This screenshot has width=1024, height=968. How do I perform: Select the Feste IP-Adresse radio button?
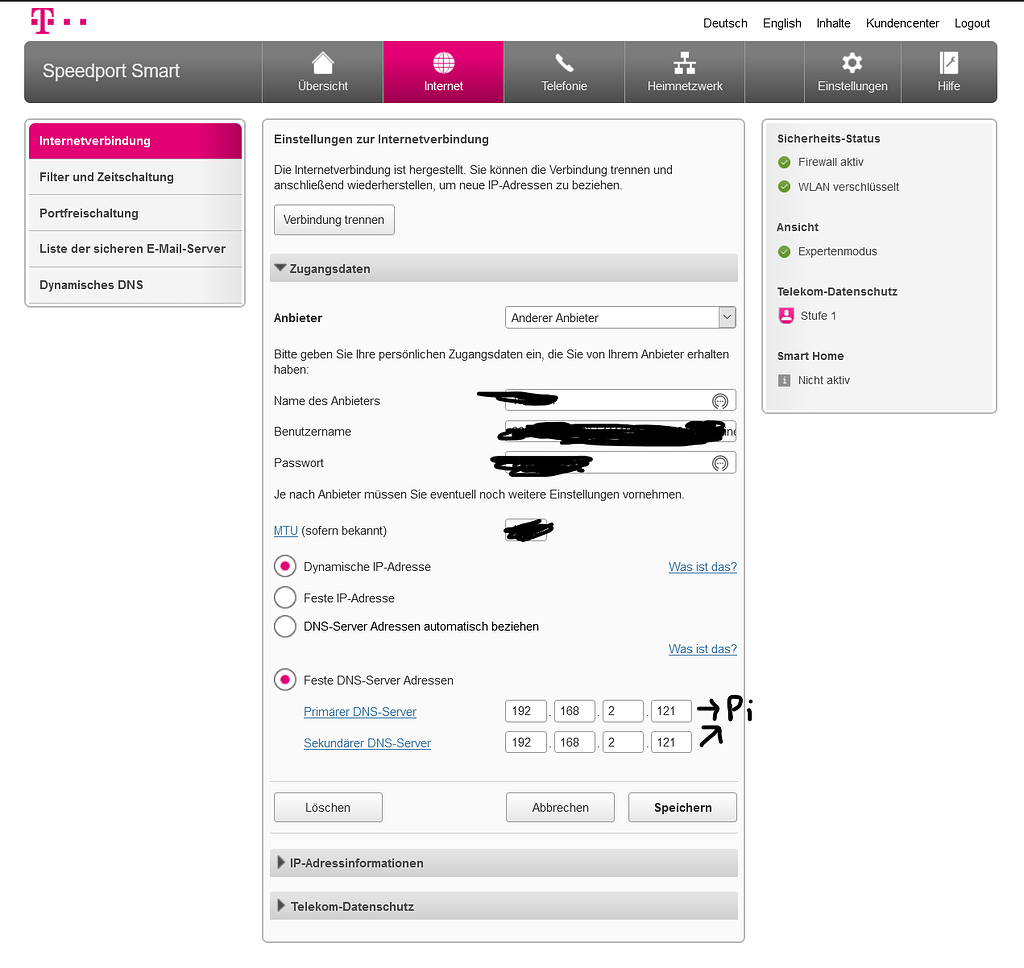tap(285, 598)
